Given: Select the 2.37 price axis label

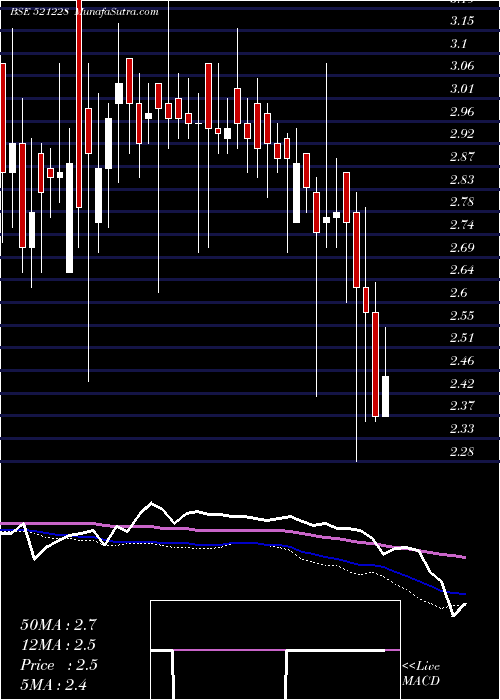Looking at the screenshot, I should point(462,406).
